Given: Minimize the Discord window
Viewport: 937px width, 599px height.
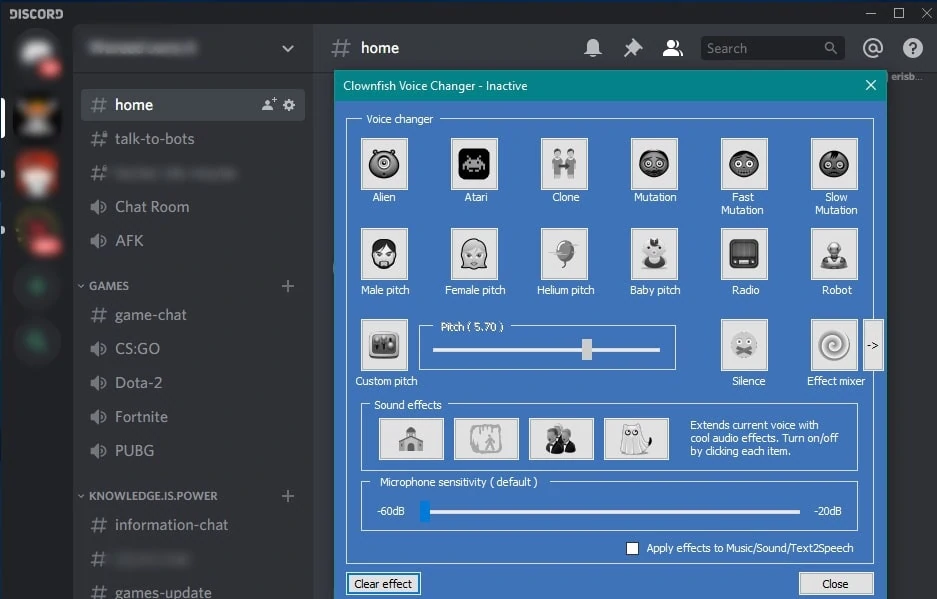Looking at the screenshot, I should click(x=871, y=13).
